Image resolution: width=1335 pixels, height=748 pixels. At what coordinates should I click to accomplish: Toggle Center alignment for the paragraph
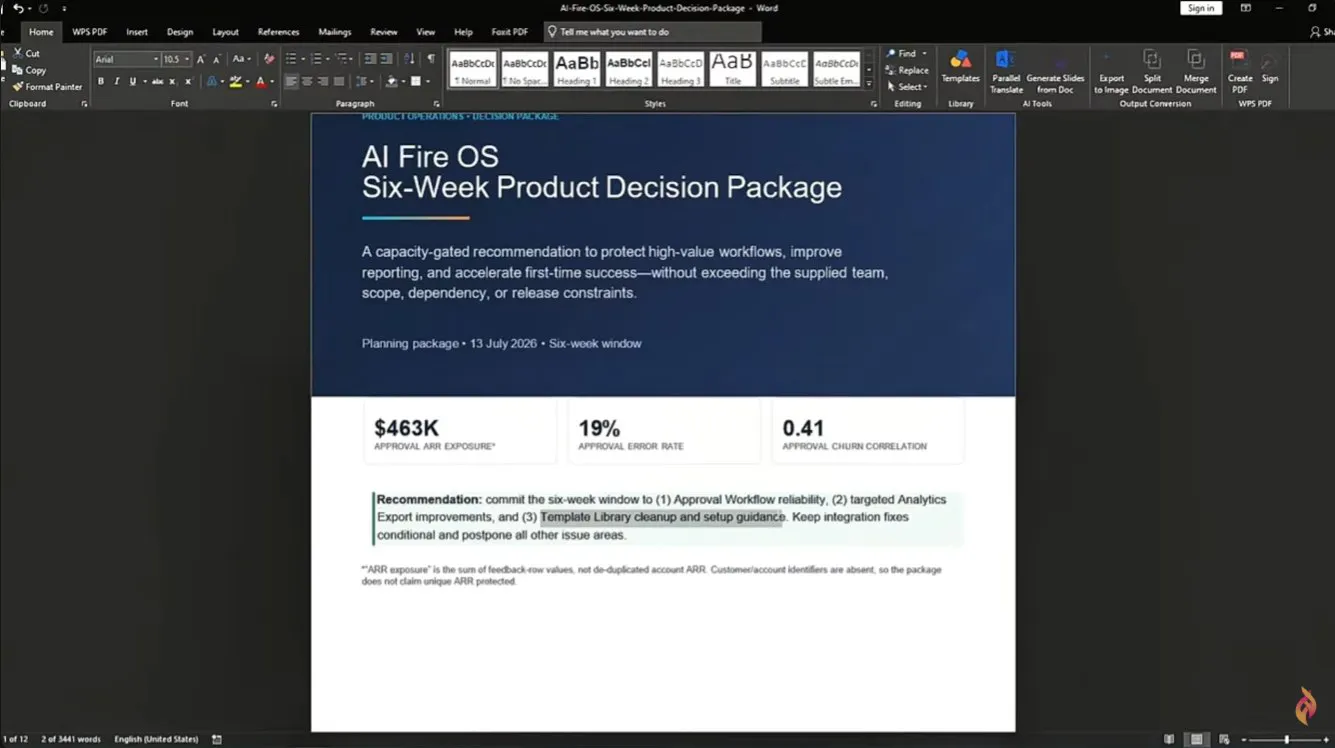pyautogui.click(x=307, y=81)
